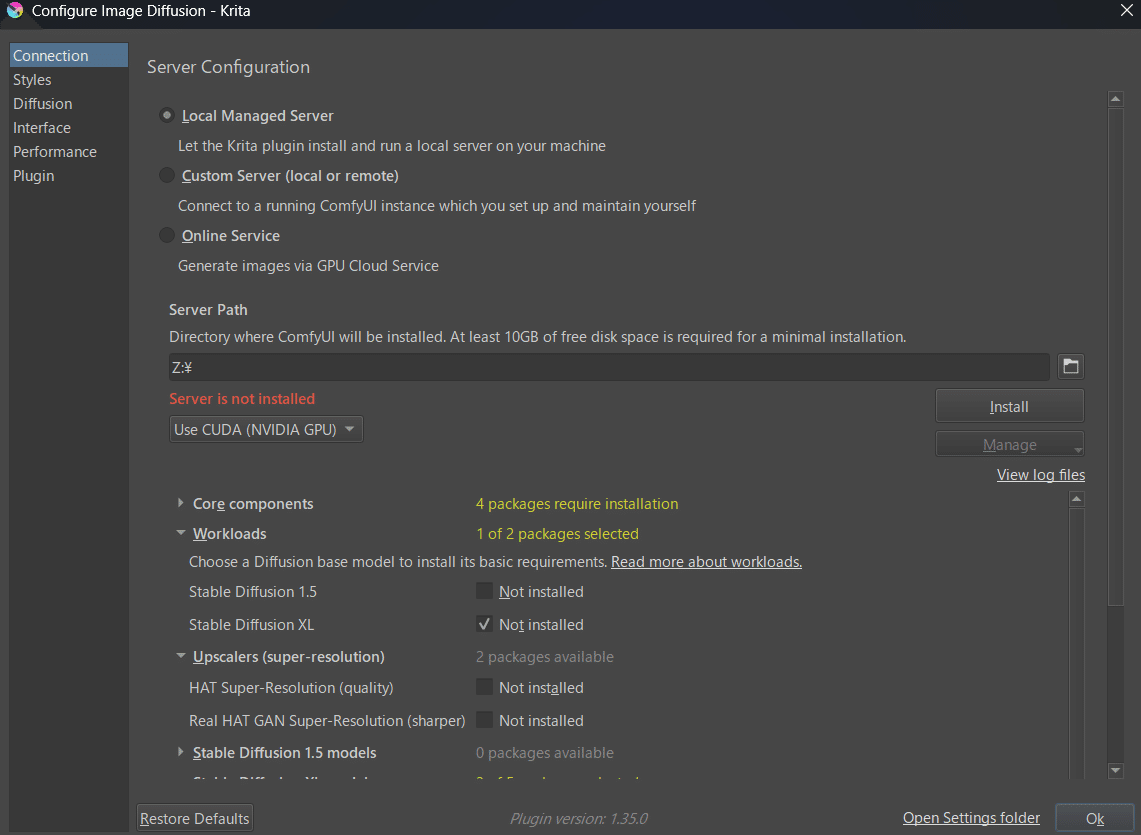Enable Stable Diffusion 1.5 workload checkbox

485,592
